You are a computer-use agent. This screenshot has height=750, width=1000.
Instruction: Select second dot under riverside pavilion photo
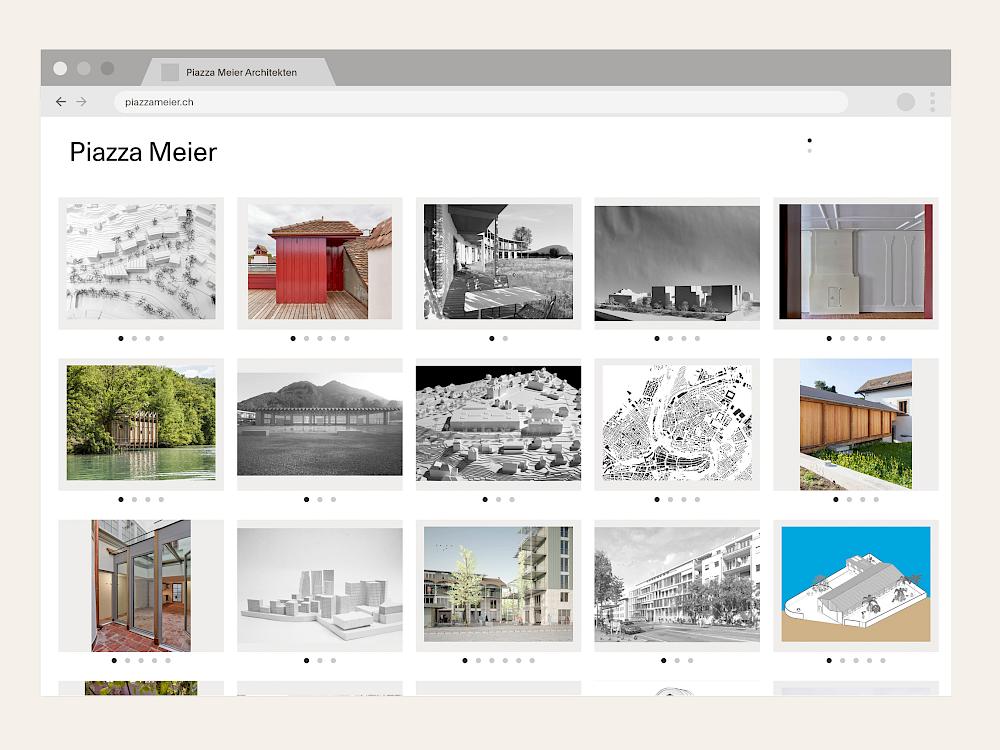(135, 499)
